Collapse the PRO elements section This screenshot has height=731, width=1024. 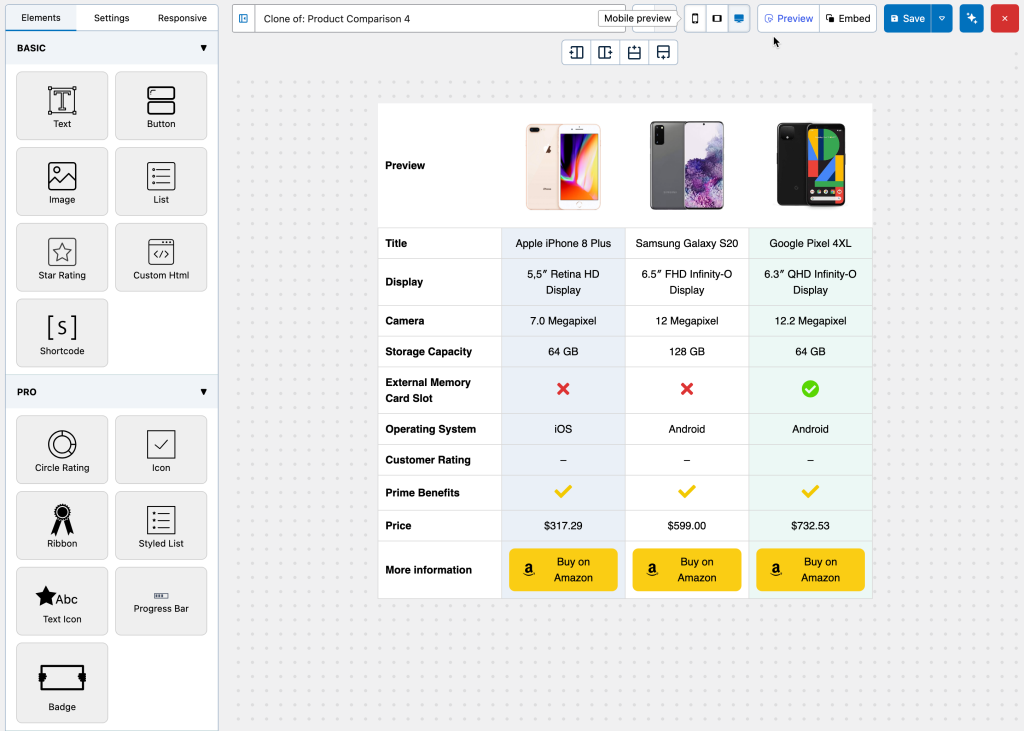[x=203, y=392]
